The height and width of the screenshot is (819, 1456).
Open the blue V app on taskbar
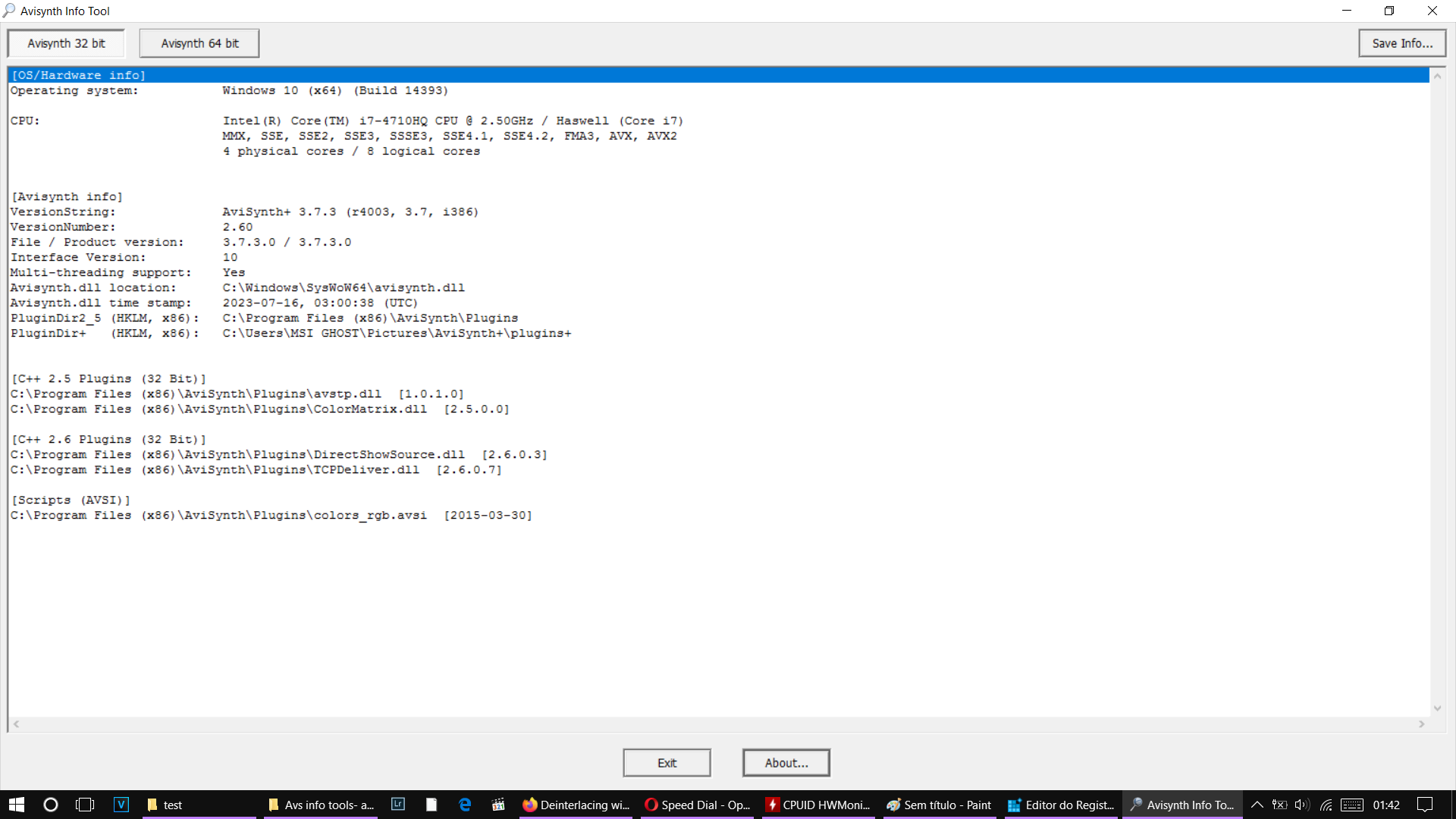tap(121, 805)
